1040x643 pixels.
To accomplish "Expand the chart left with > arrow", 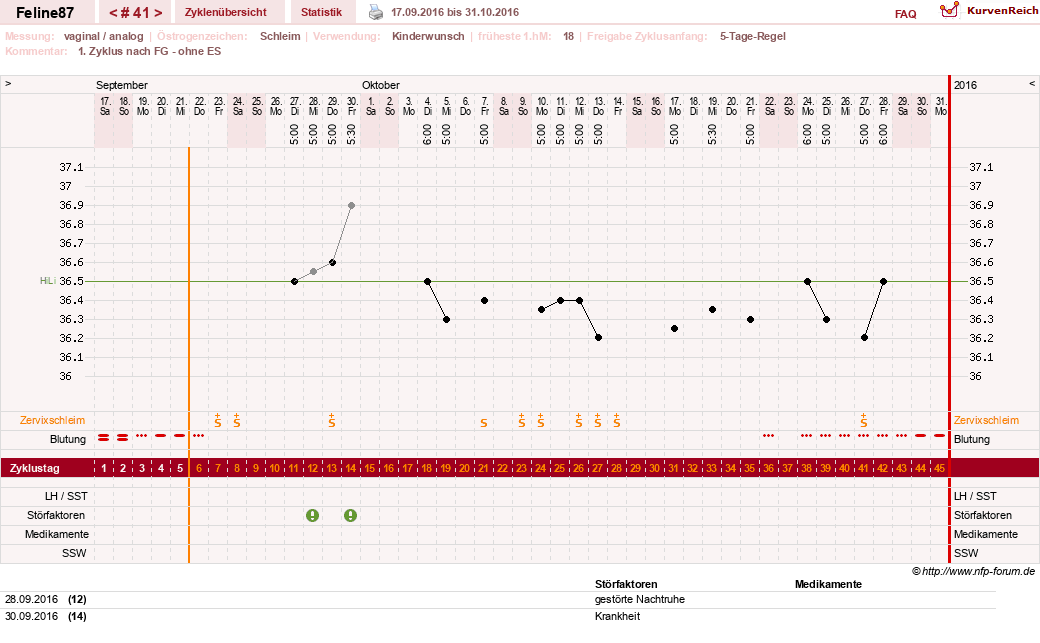I will tap(8, 84).
